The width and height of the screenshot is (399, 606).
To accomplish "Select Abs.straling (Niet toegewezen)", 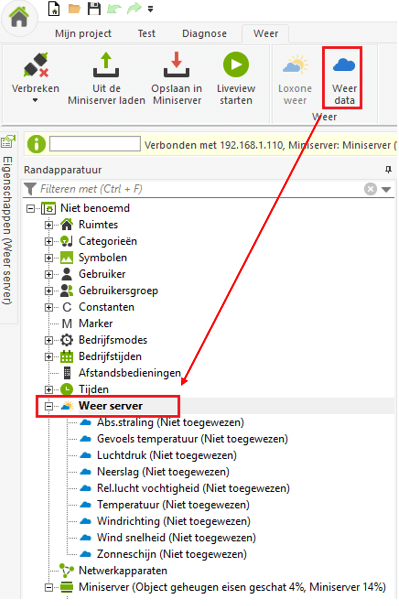I will click(170, 422).
